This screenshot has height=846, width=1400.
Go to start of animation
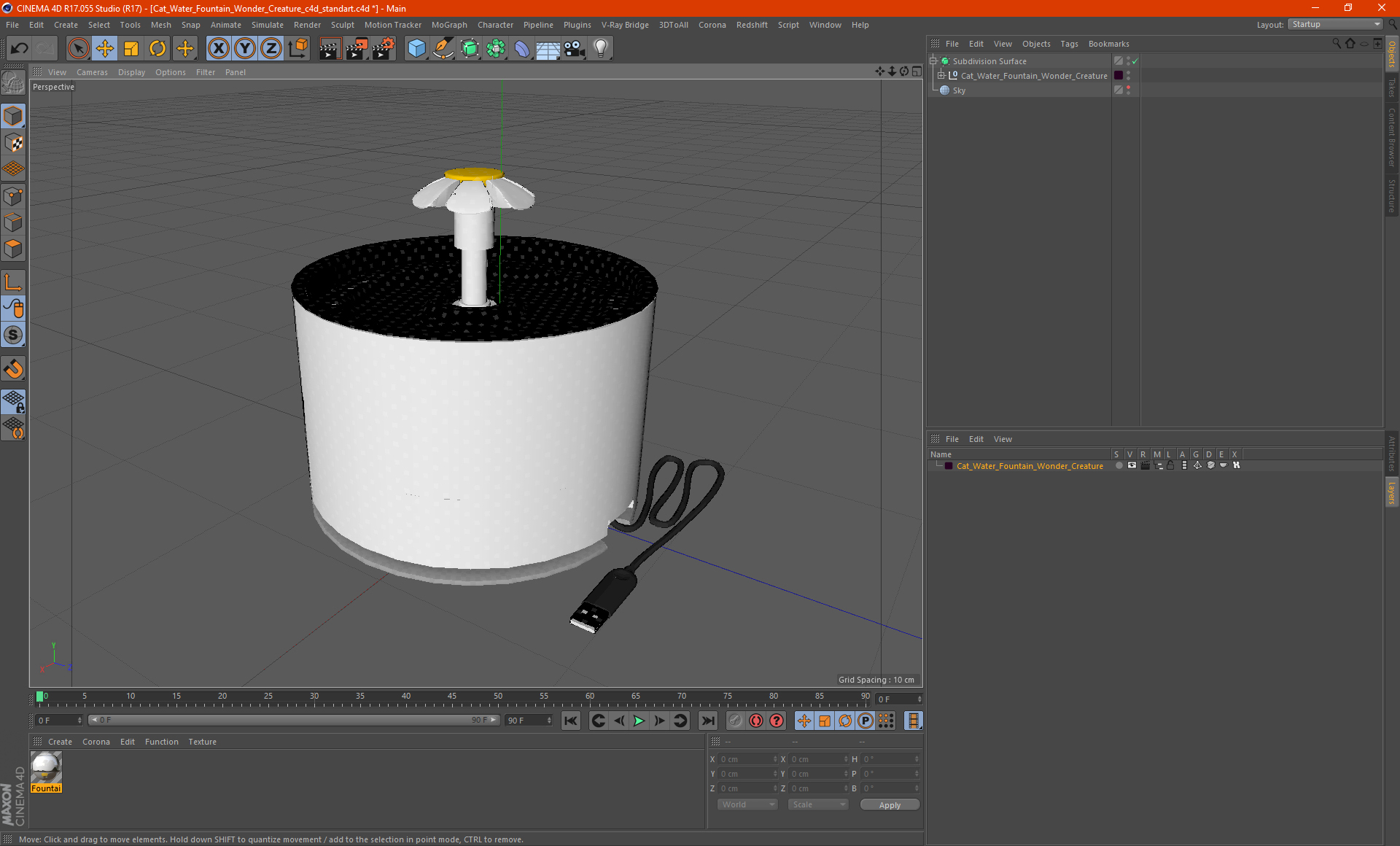click(570, 721)
